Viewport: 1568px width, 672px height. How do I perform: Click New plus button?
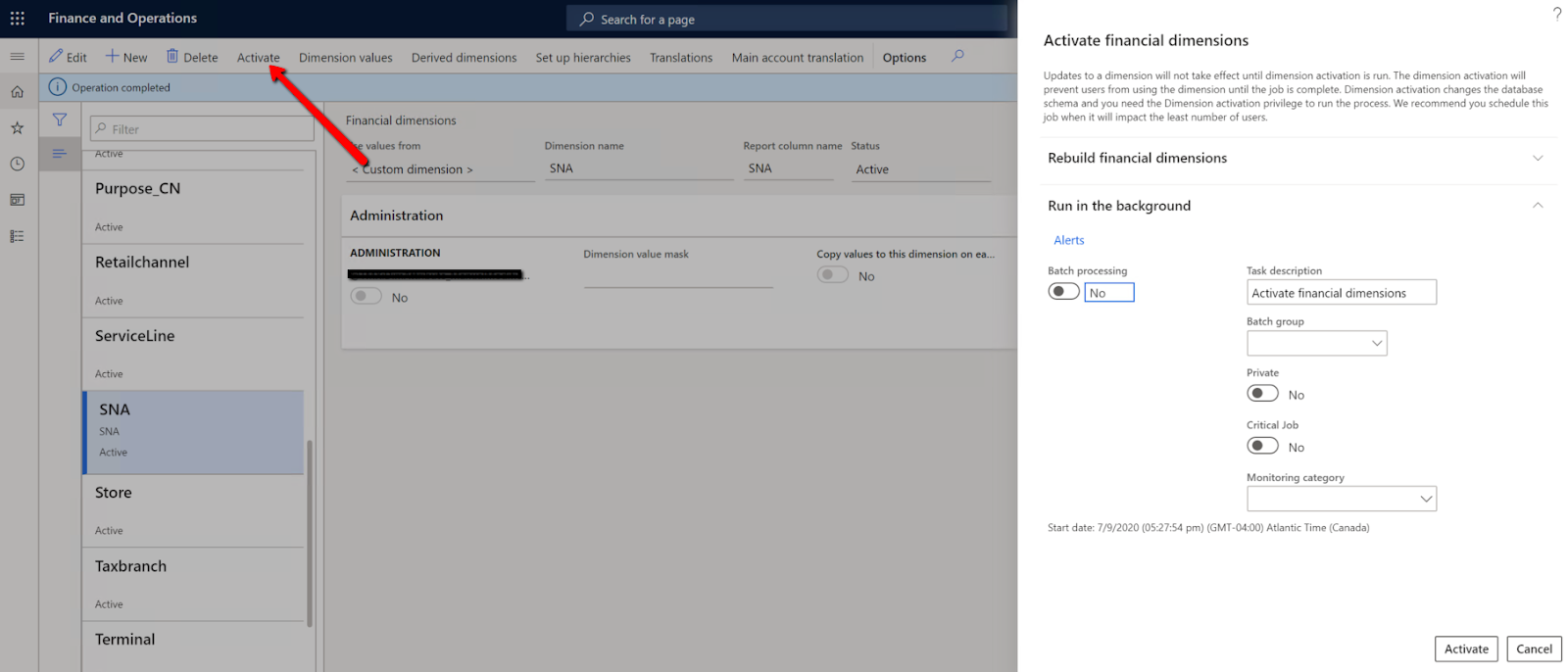click(126, 57)
